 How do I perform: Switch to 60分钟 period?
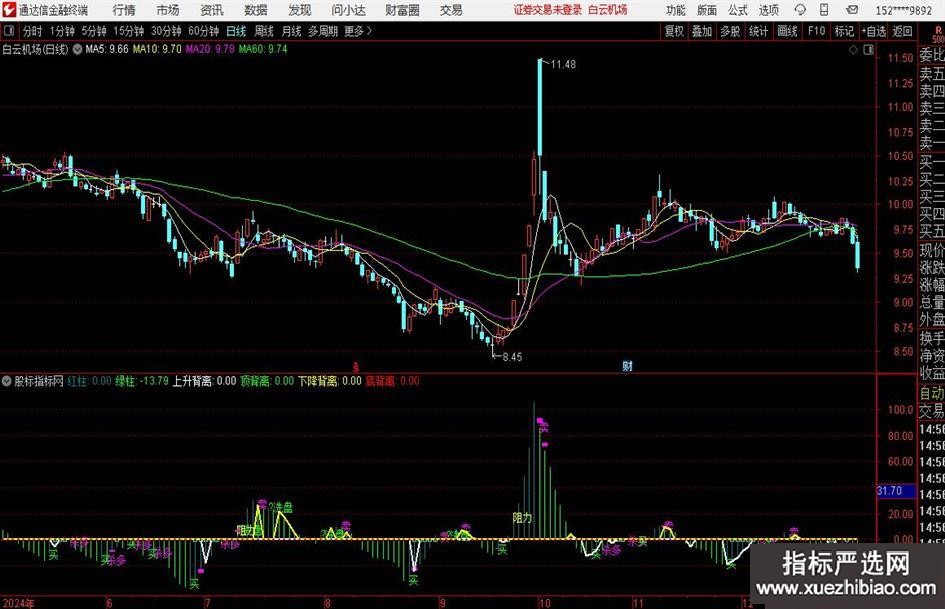(x=204, y=31)
